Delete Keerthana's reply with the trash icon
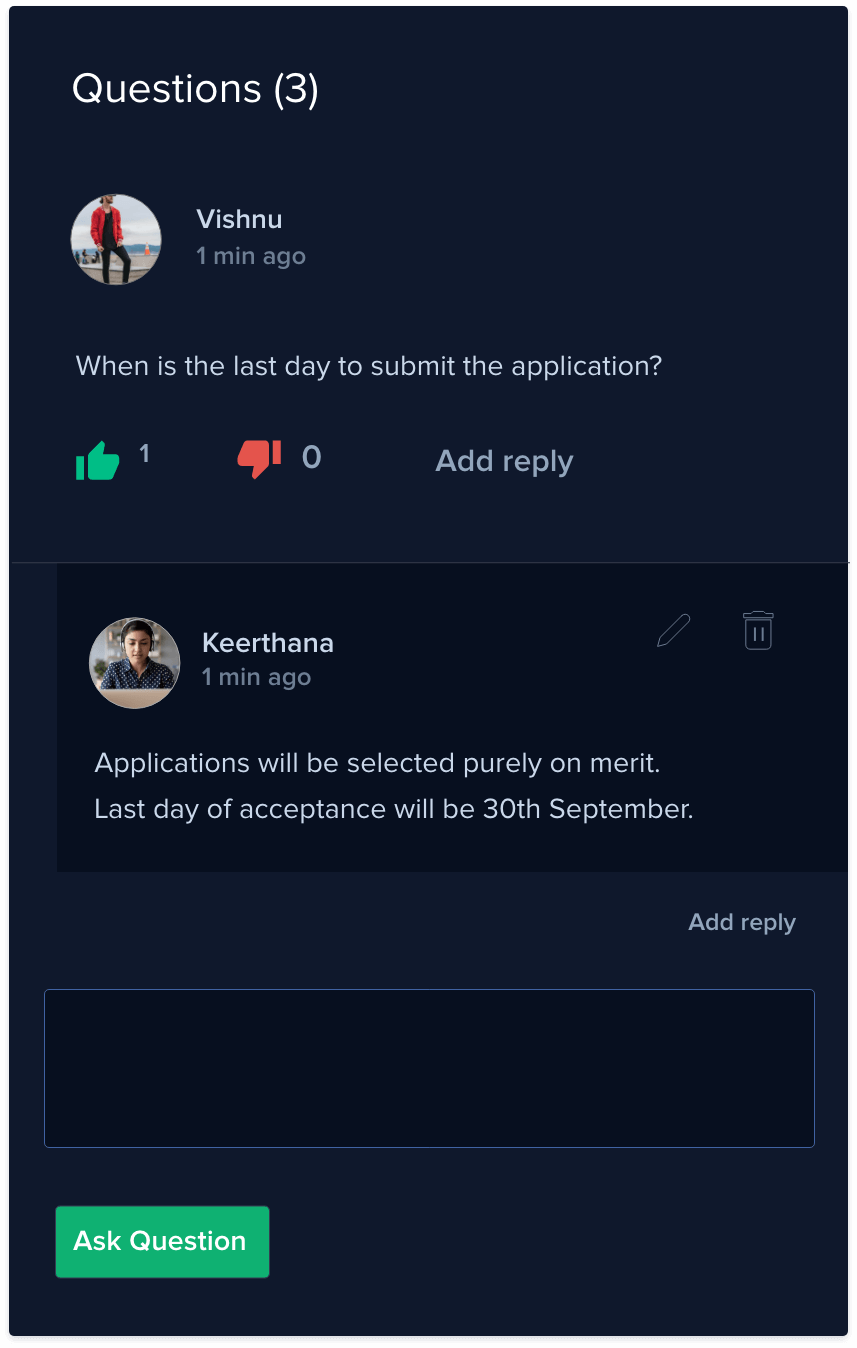The image size is (857, 1348). (758, 631)
